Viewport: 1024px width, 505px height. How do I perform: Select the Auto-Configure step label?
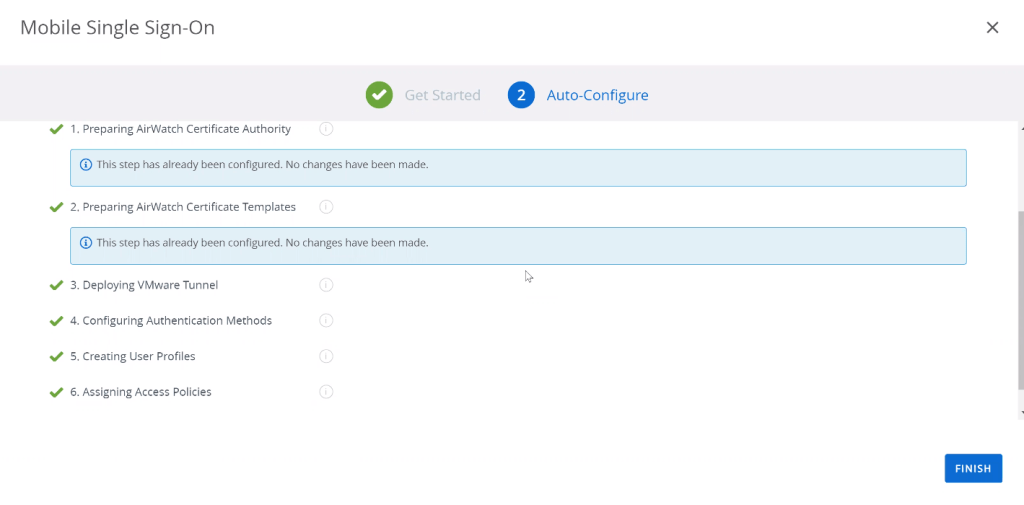tap(597, 95)
